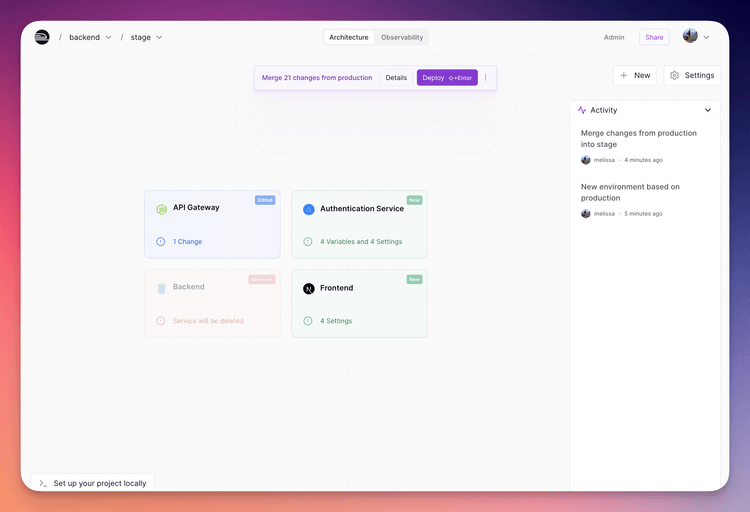Image resolution: width=750 pixels, height=512 pixels.
Task: Click the Frontend Next.js icon
Action: [x=309, y=288]
